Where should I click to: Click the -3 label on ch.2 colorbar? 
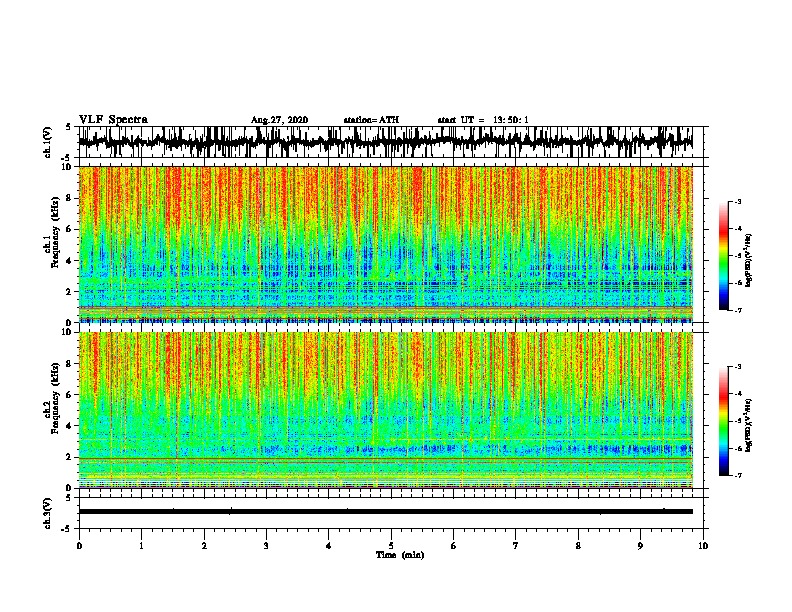point(738,367)
